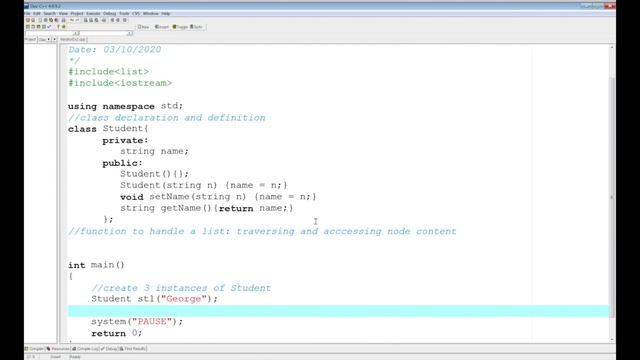Screen dimensions: 640x360
Task: Open the File menu
Action: click(27, 13)
